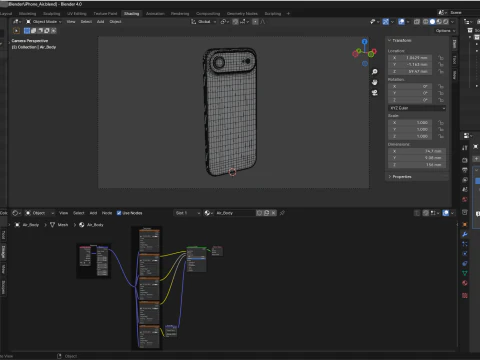Toggle camera view icon in viewport
480x360 pixels.
(375, 93)
